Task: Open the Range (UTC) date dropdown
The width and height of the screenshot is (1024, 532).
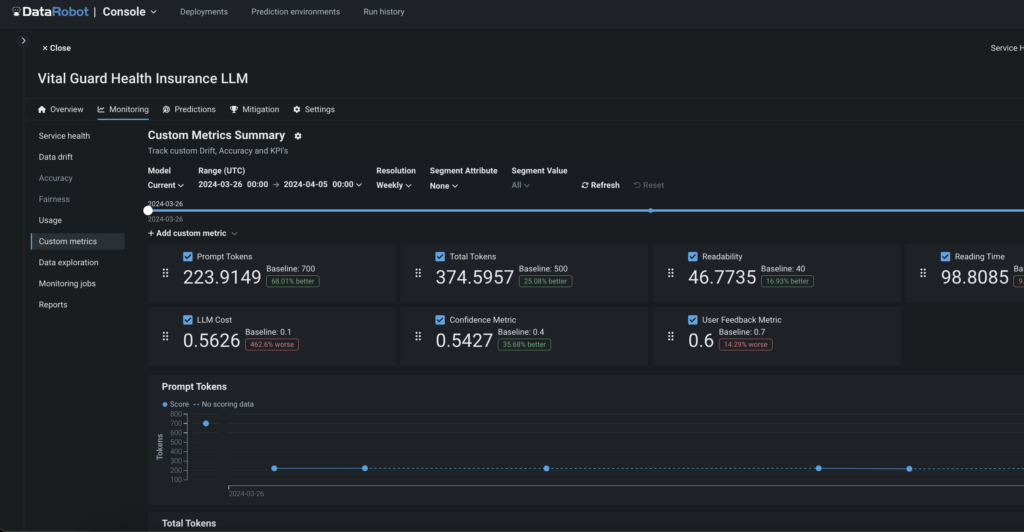Action: (x=280, y=185)
